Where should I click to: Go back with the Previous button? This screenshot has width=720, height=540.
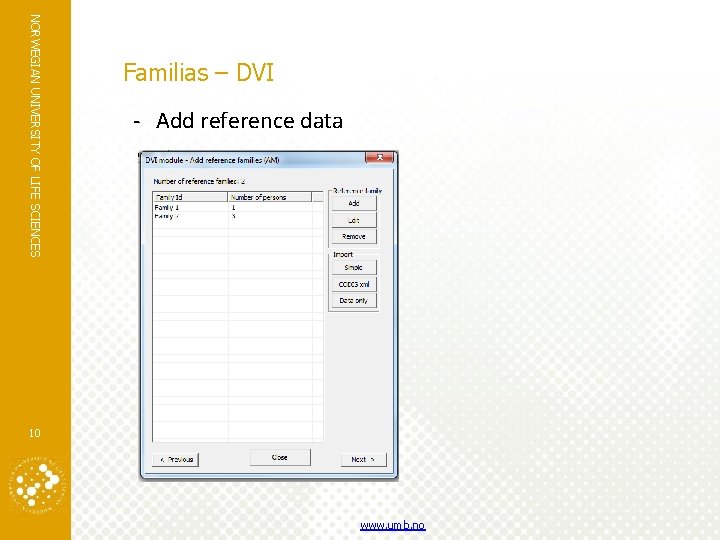click(175, 459)
